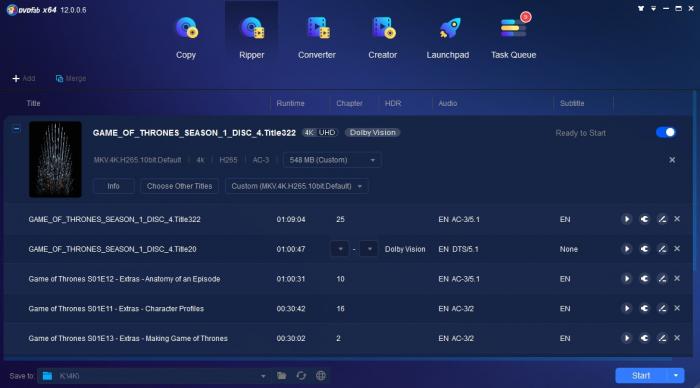Click the 4K UHD badge
700x388 pixels.
[x=320, y=133]
